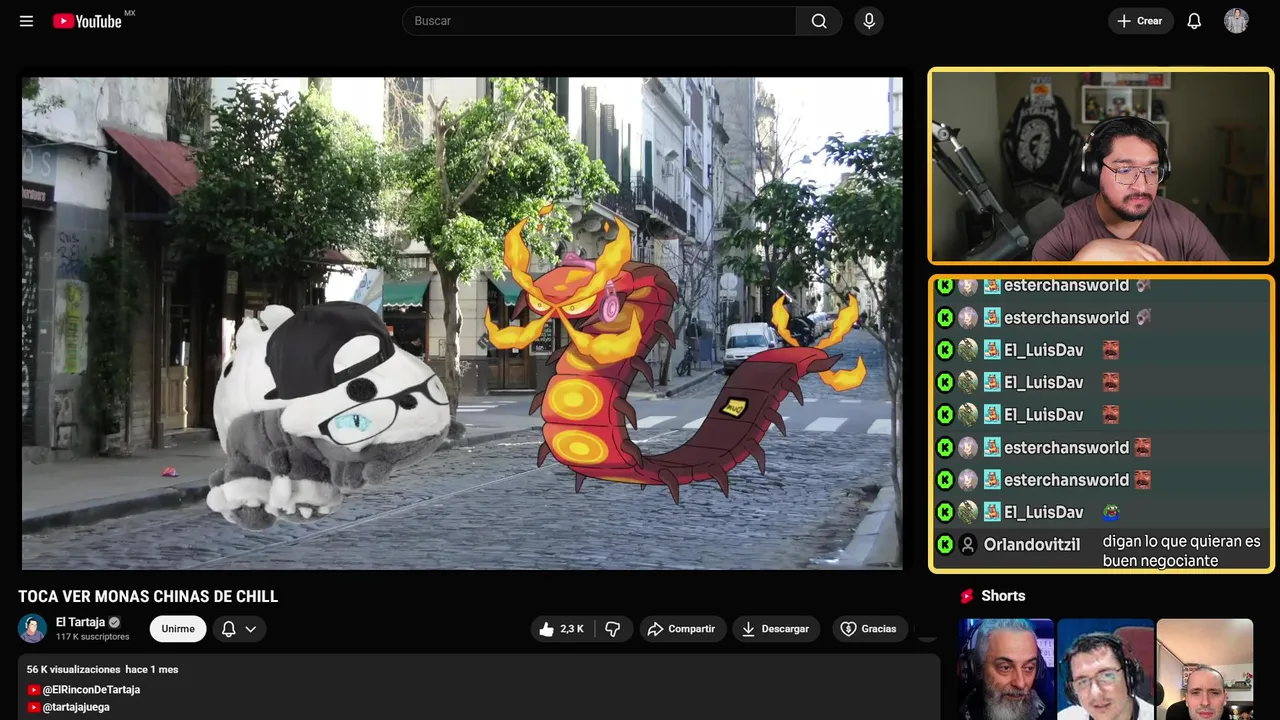Select the Shorts section heading
1280x720 pixels.
click(1003, 596)
